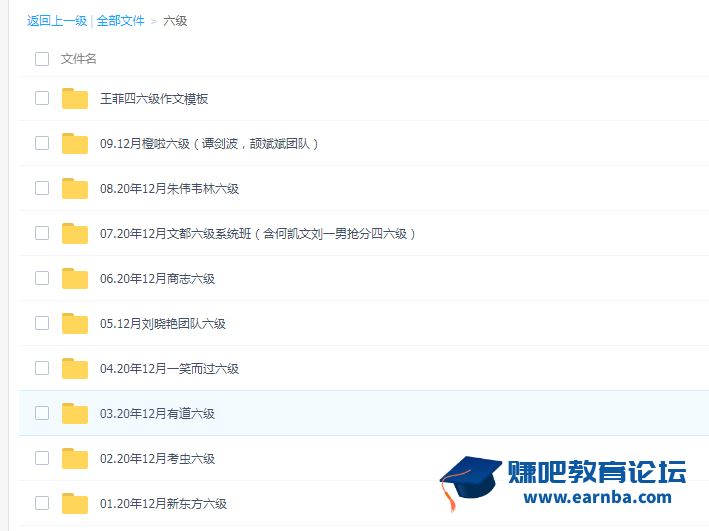This screenshot has width=709, height=531.
Task: Open folder name 07.20年12月文都六级系统班
Action: (258, 234)
